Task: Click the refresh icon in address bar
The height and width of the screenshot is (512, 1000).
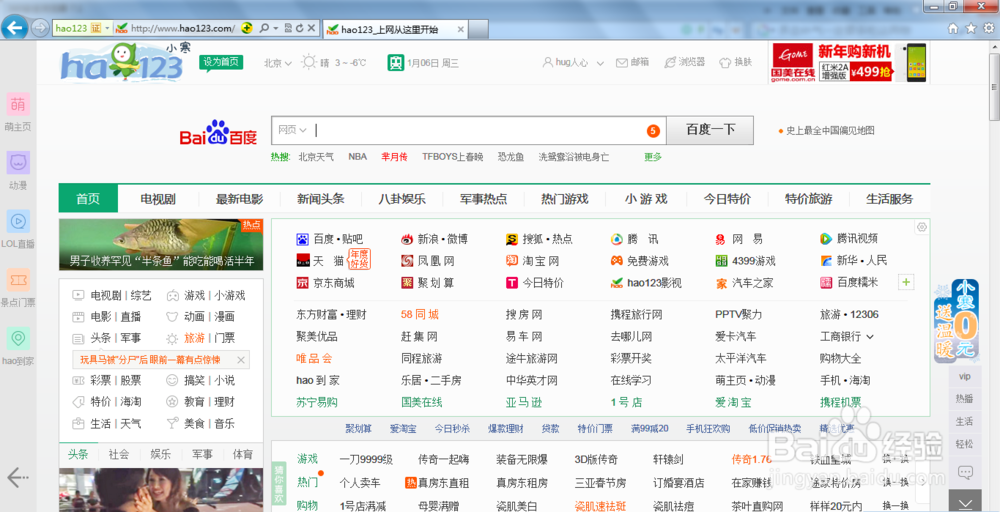Action: (300, 28)
